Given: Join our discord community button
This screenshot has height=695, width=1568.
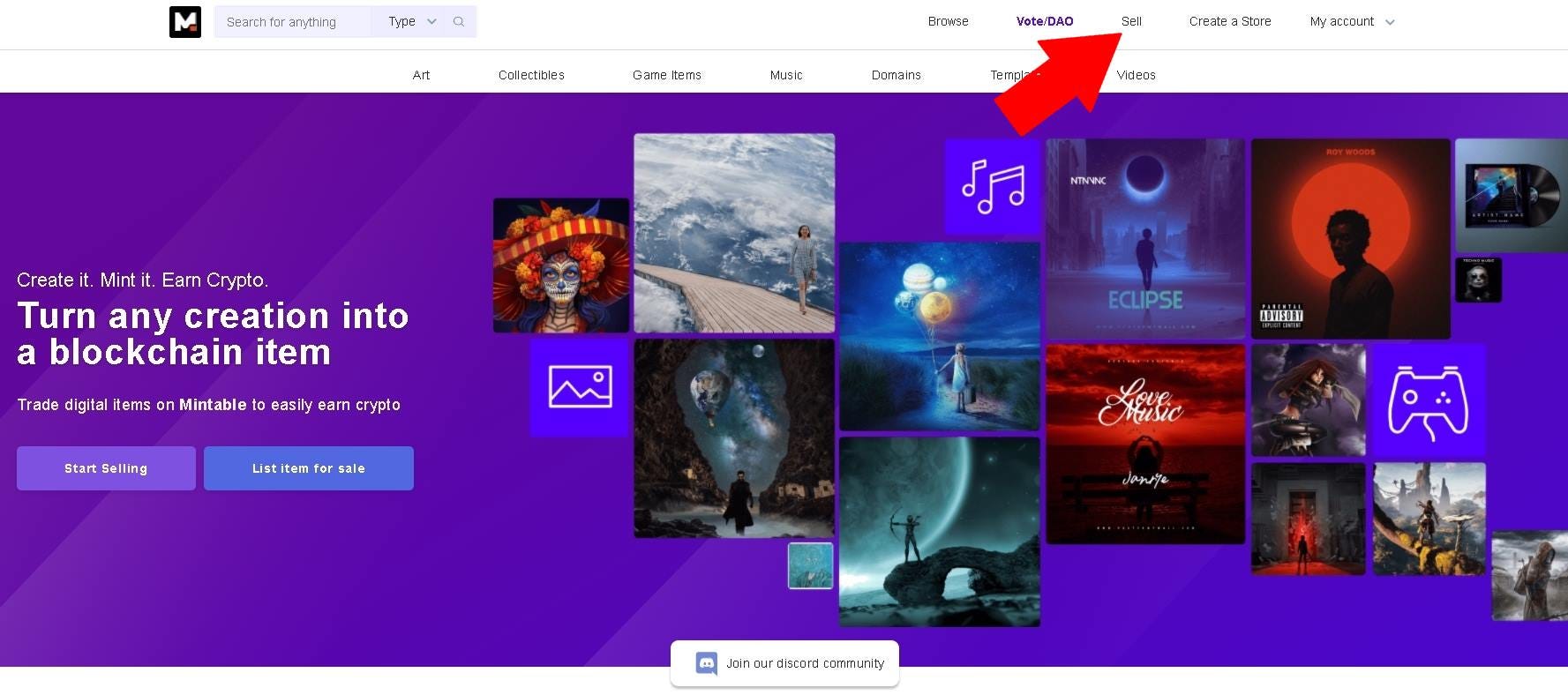Looking at the screenshot, I should (x=784, y=663).
